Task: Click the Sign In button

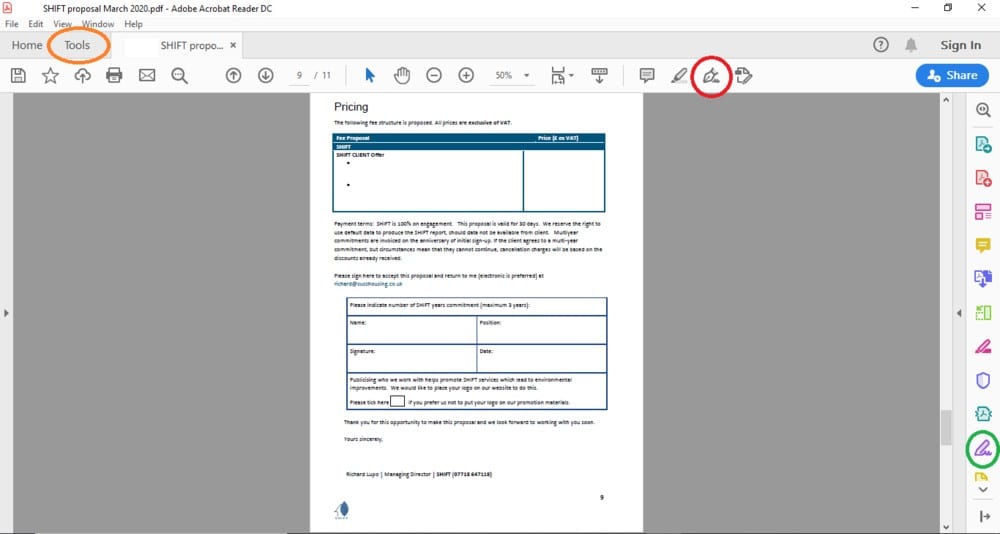Action: [960, 45]
